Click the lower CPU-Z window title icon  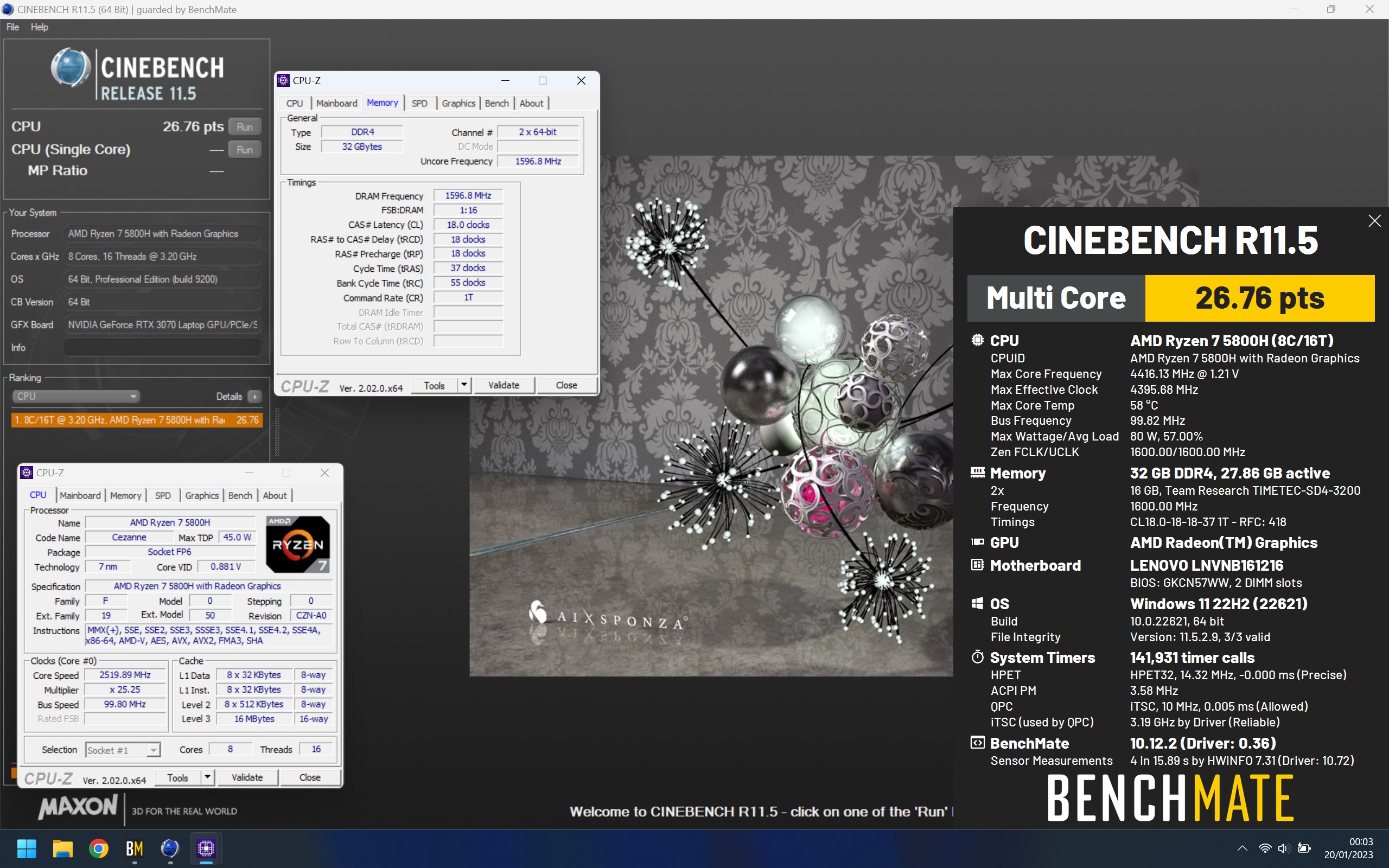(x=27, y=473)
